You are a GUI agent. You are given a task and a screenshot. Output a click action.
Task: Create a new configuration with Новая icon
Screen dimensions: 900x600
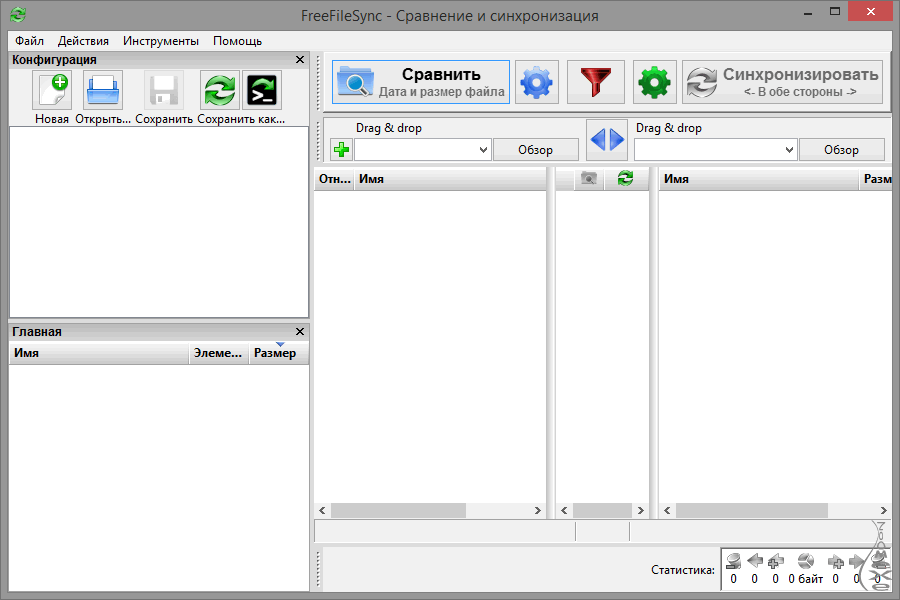click(x=52, y=90)
